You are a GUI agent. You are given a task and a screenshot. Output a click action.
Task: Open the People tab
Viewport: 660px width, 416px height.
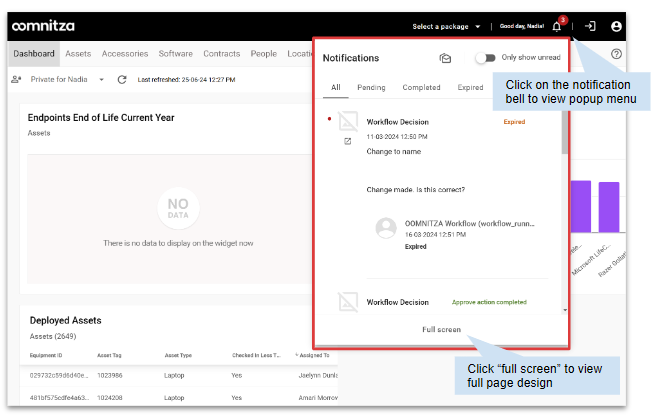263,54
